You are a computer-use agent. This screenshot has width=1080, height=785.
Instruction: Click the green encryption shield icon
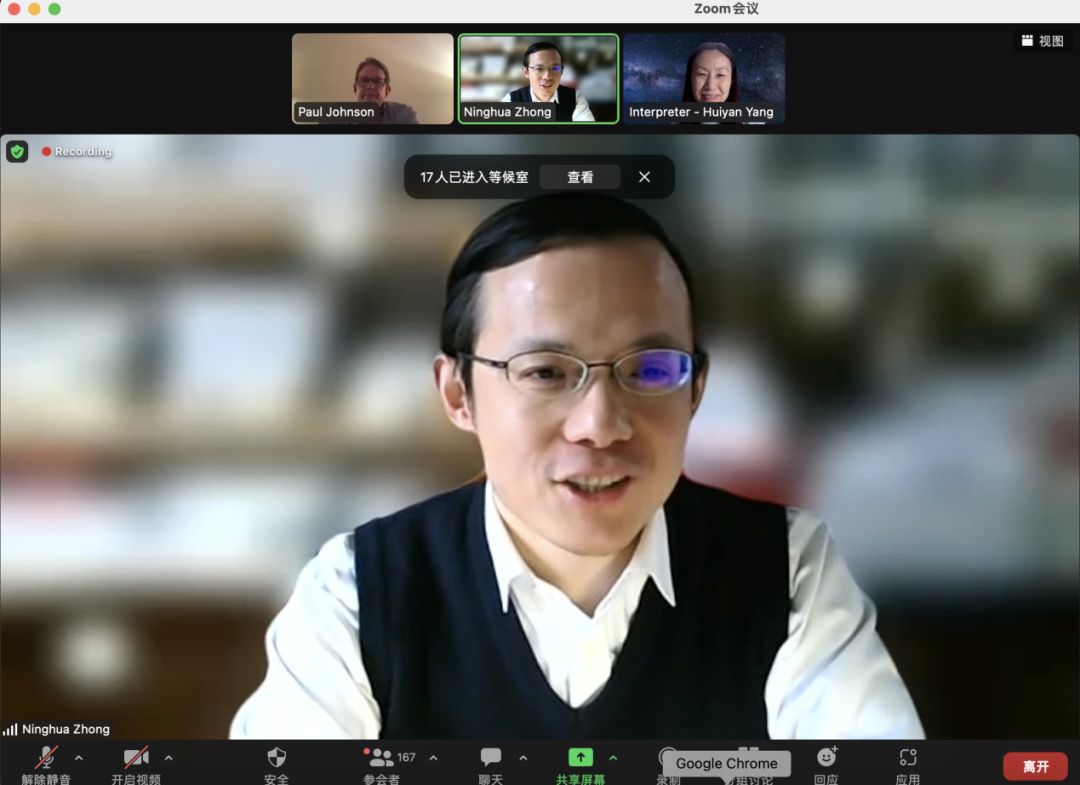click(17, 151)
